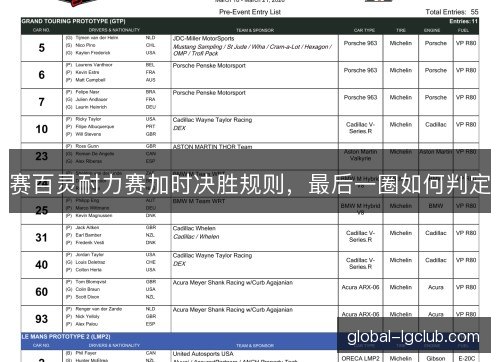Click team 'United Autosports USA'
The width and height of the screenshot is (500, 362).
pos(203,354)
